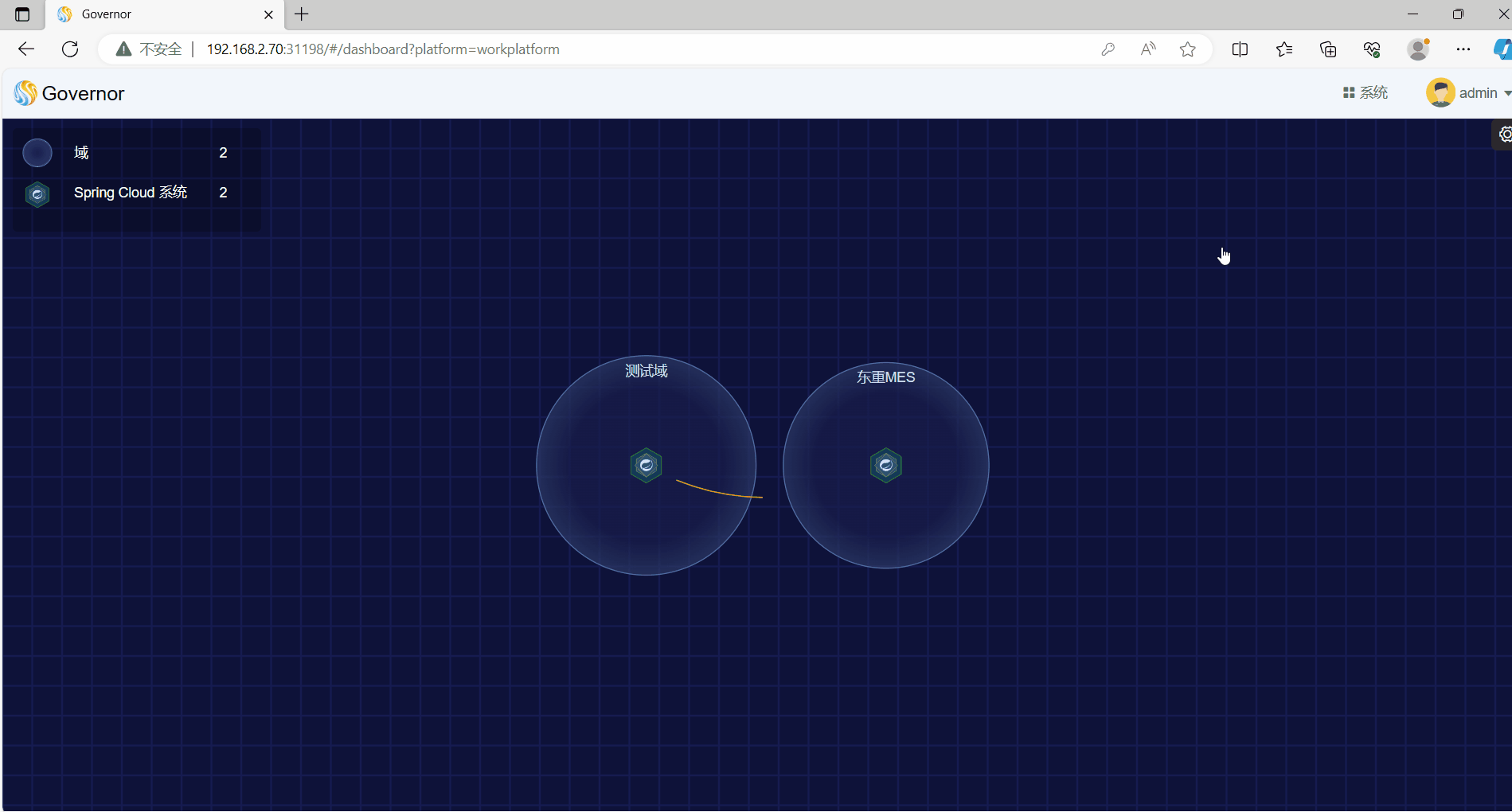Expand the admin user dropdown
The image size is (1512, 812).
(x=1506, y=93)
